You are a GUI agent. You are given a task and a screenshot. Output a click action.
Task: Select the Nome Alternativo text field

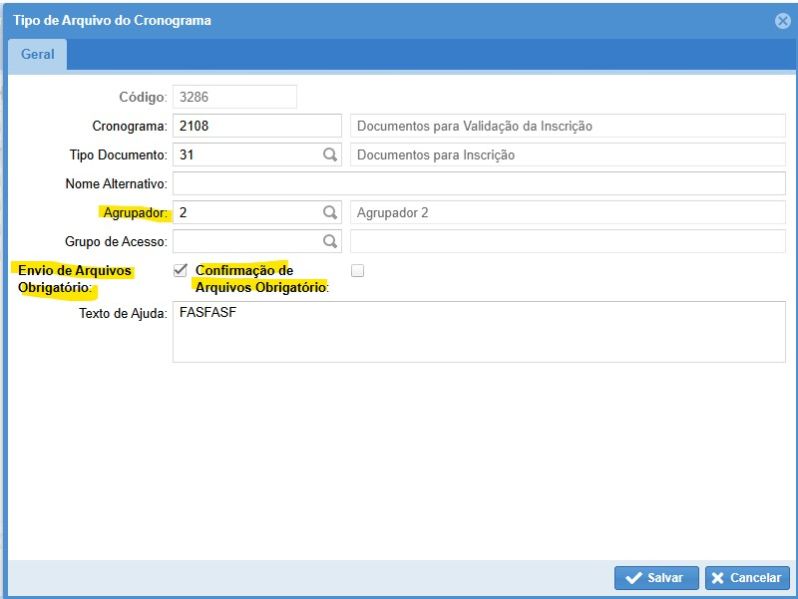(x=478, y=184)
